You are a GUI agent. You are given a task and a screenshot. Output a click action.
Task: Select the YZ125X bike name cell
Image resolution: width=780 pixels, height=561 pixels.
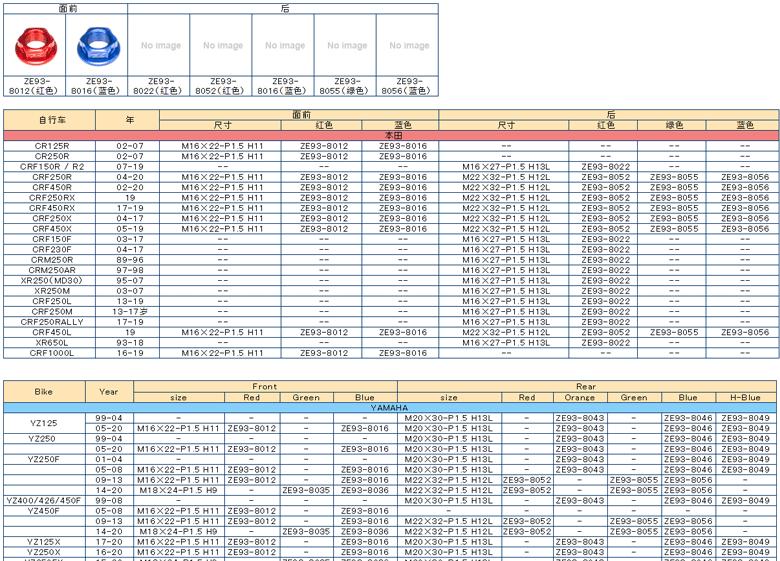click(44, 542)
